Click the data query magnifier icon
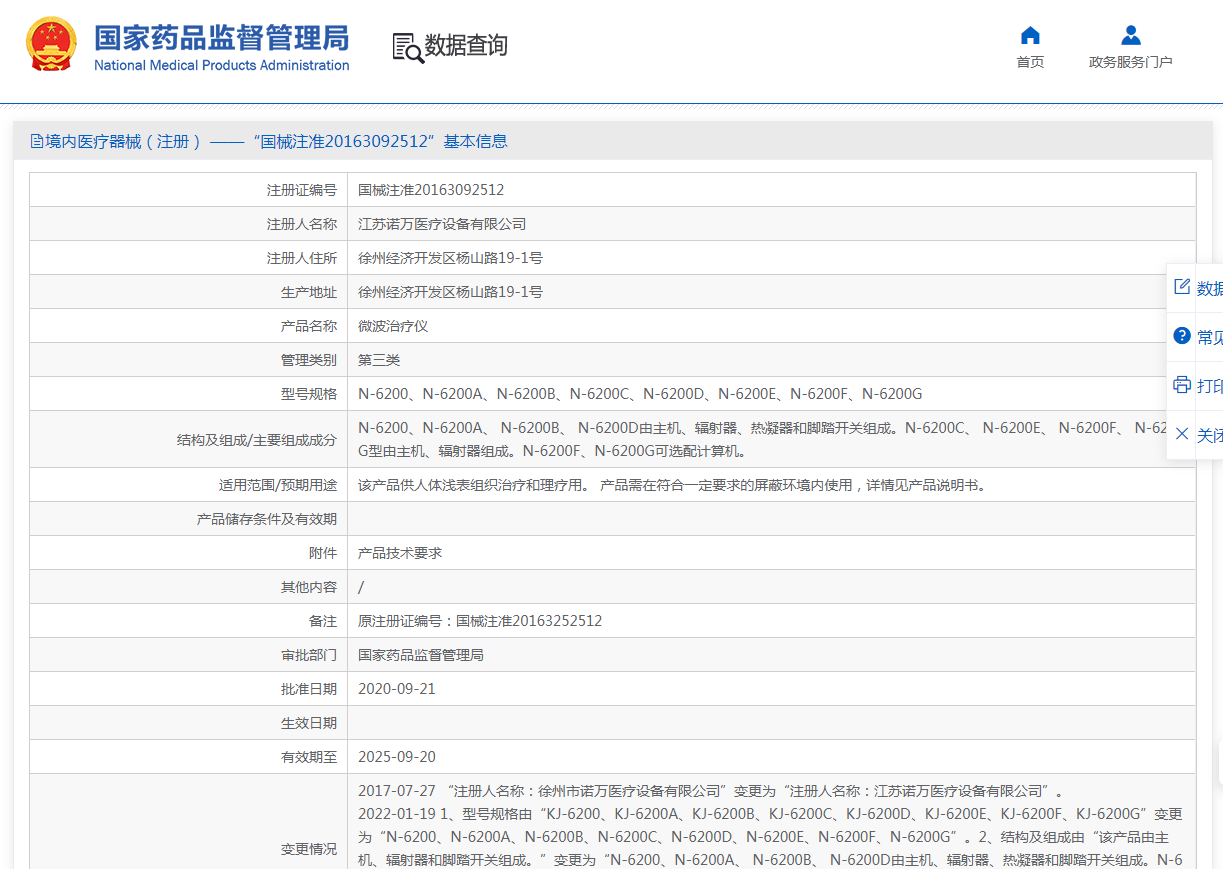This screenshot has width=1223, height=869. pos(408,47)
